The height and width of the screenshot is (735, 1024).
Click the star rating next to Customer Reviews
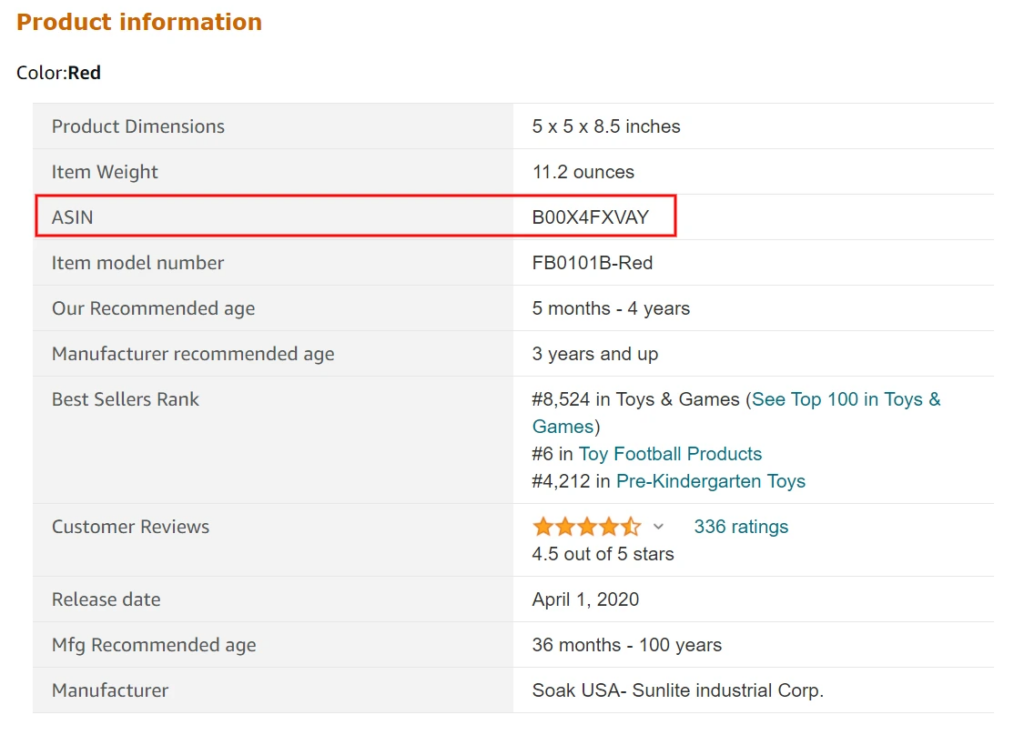(588, 526)
